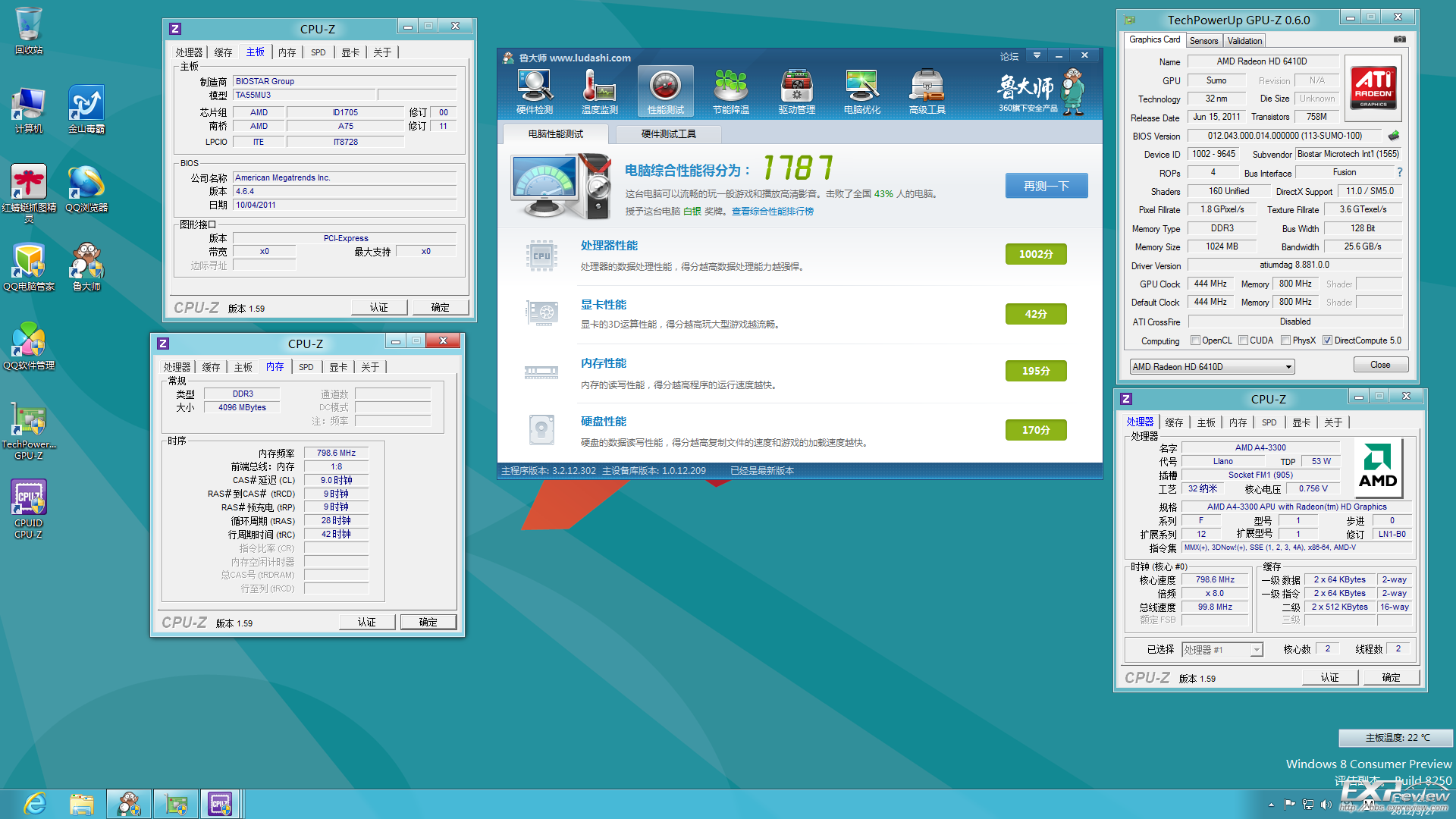Click the 170分 hard disk score badge

(x=1036, y=430)
